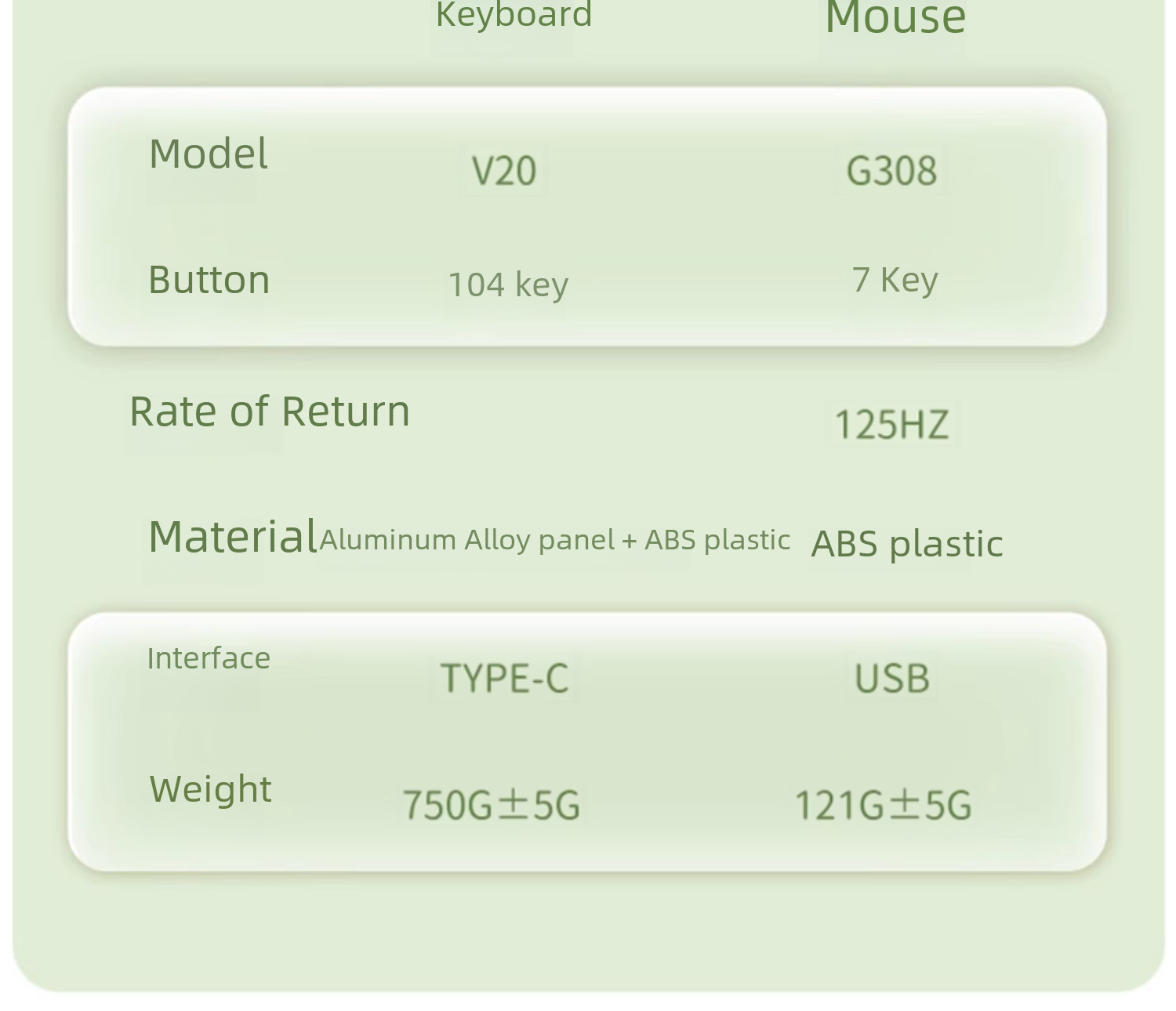The width and height of the screenshot is (1176, 1011).
Task: Select the Weight row label
Action: click(x=210, y=789)
